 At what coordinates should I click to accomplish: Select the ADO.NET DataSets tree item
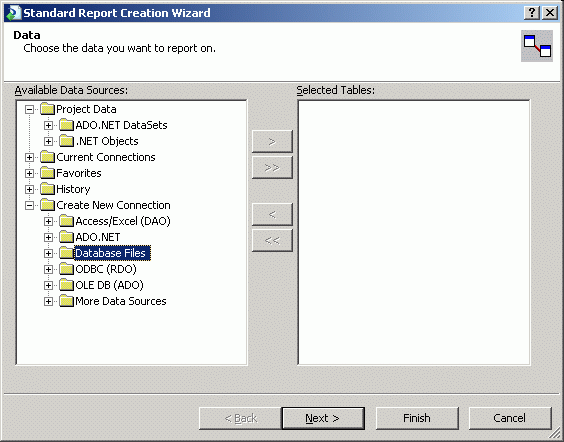121,125
